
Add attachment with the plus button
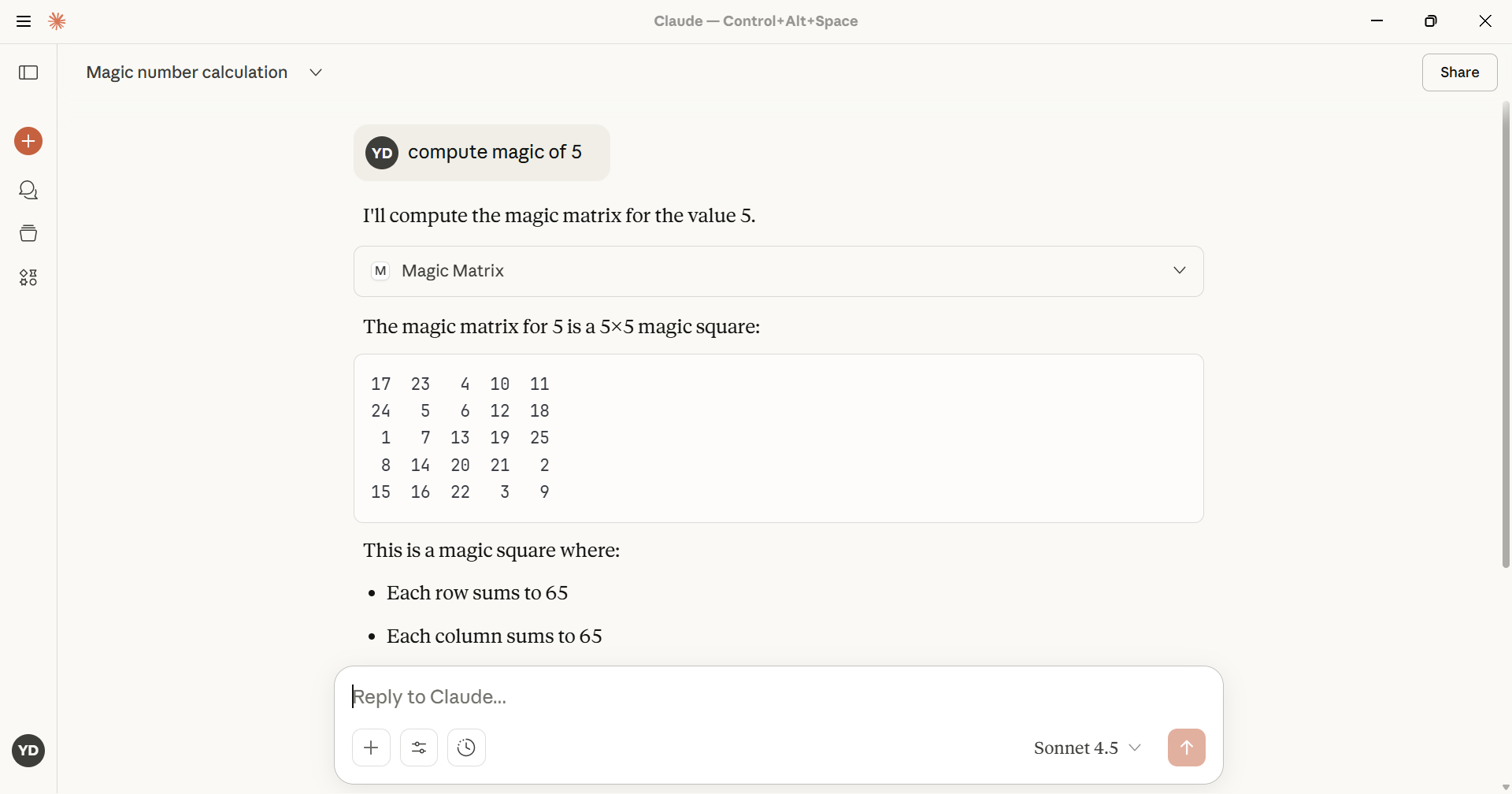[x=371, y=748]
